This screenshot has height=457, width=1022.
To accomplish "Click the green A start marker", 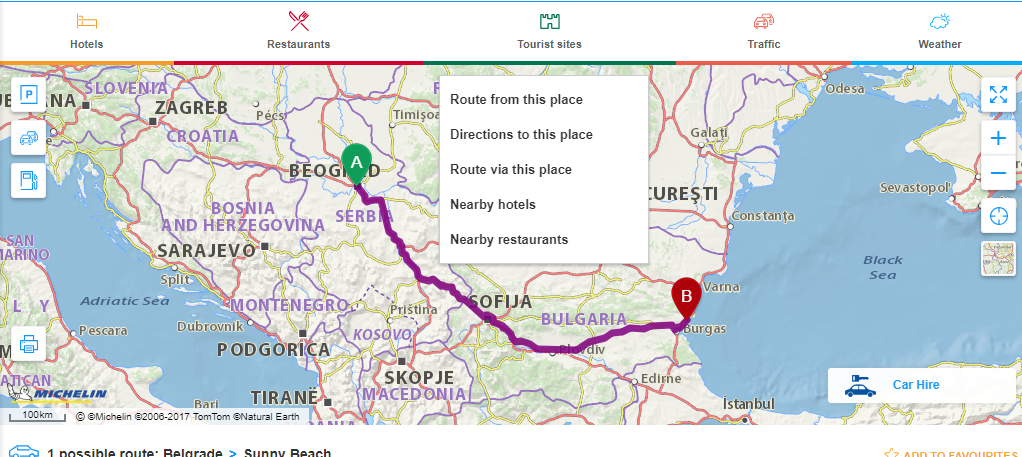I will coord(356,163).
